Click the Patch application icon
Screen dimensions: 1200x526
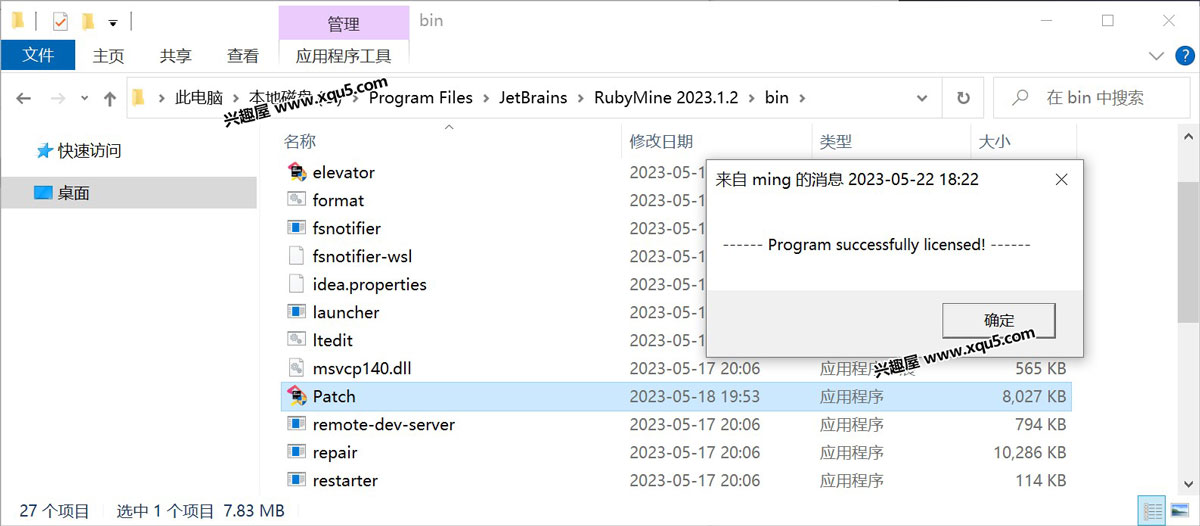click(x=296, y=396)
